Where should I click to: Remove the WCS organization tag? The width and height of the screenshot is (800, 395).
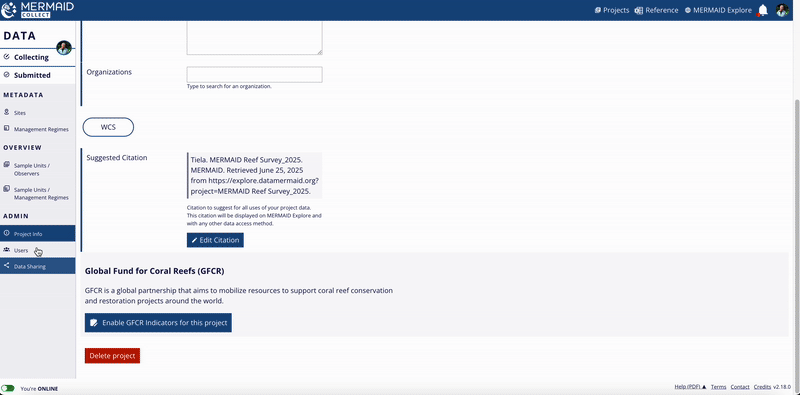pos(108,127)
